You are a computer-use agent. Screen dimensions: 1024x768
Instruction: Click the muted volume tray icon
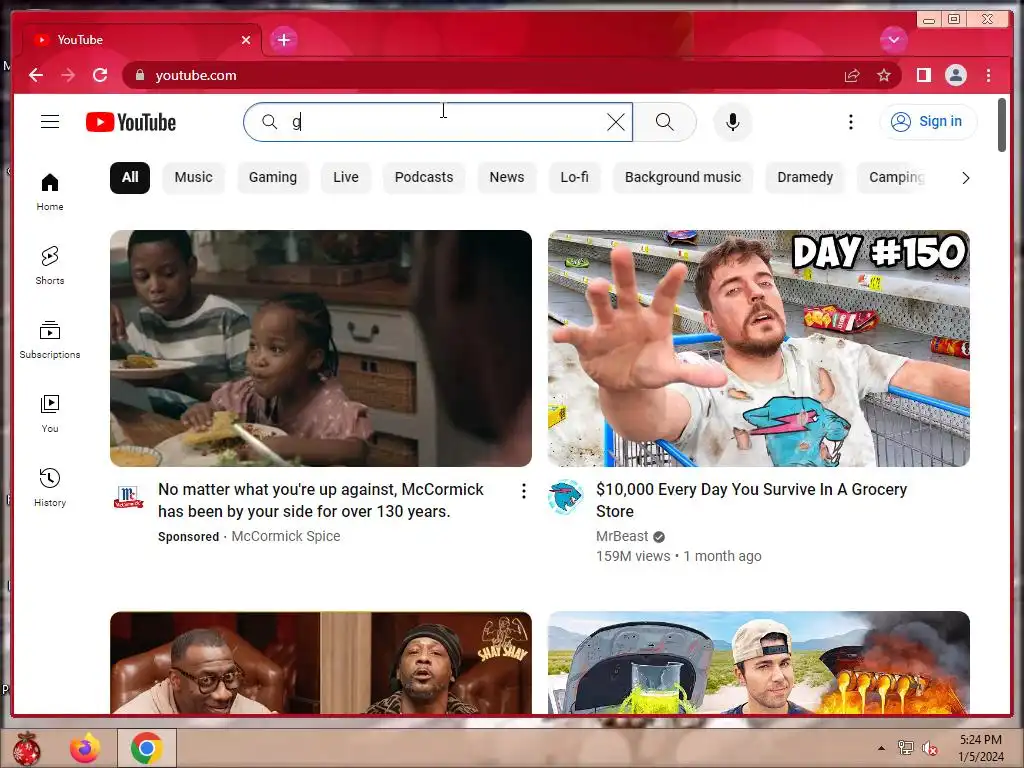pos(929,748)
